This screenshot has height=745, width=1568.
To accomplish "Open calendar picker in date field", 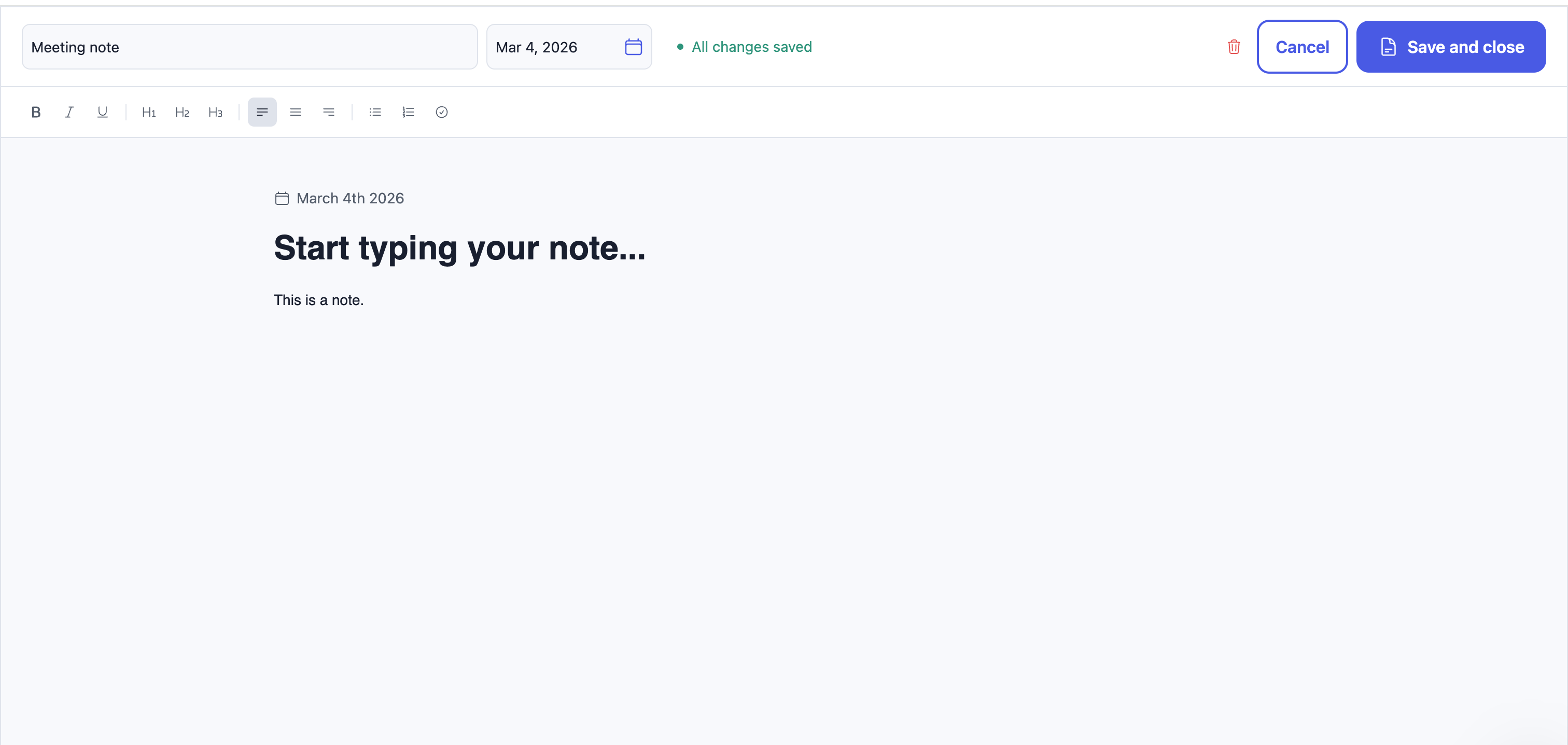I will point(633,47).
